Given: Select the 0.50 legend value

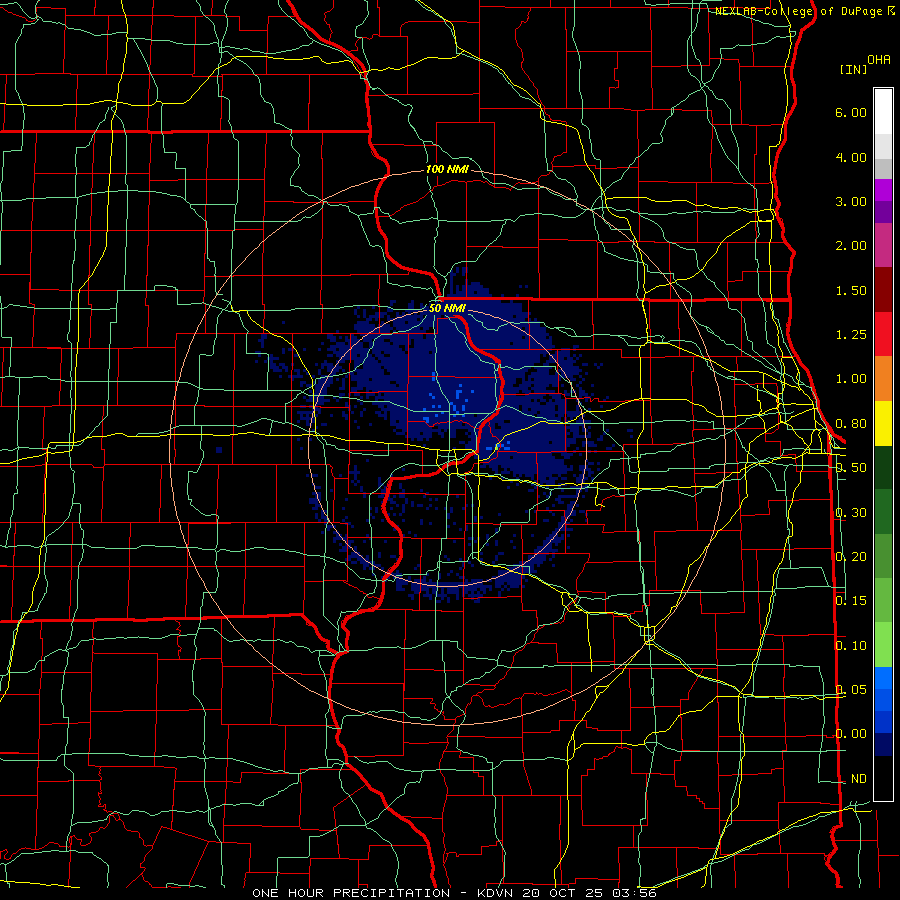Looking at the screenshot, I should click(851, 468).
